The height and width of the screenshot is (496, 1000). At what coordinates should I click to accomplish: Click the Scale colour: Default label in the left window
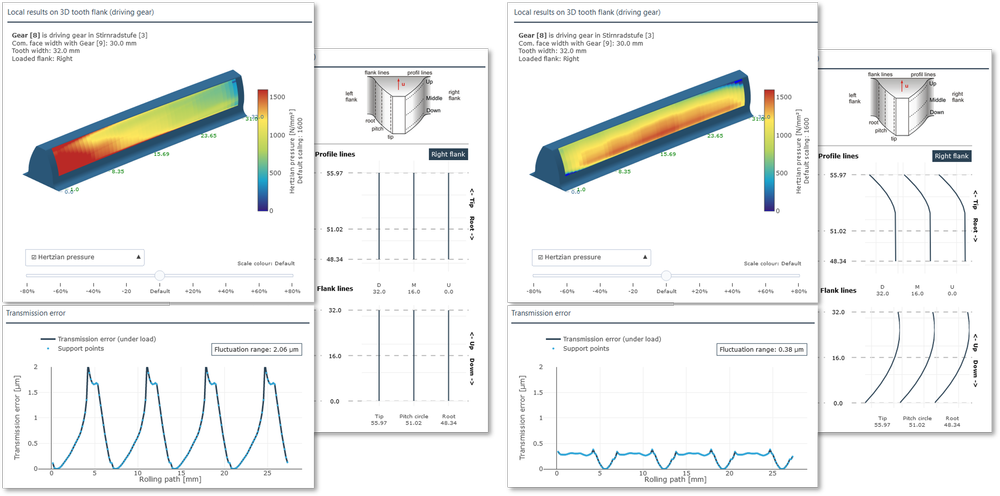point(266,263)
